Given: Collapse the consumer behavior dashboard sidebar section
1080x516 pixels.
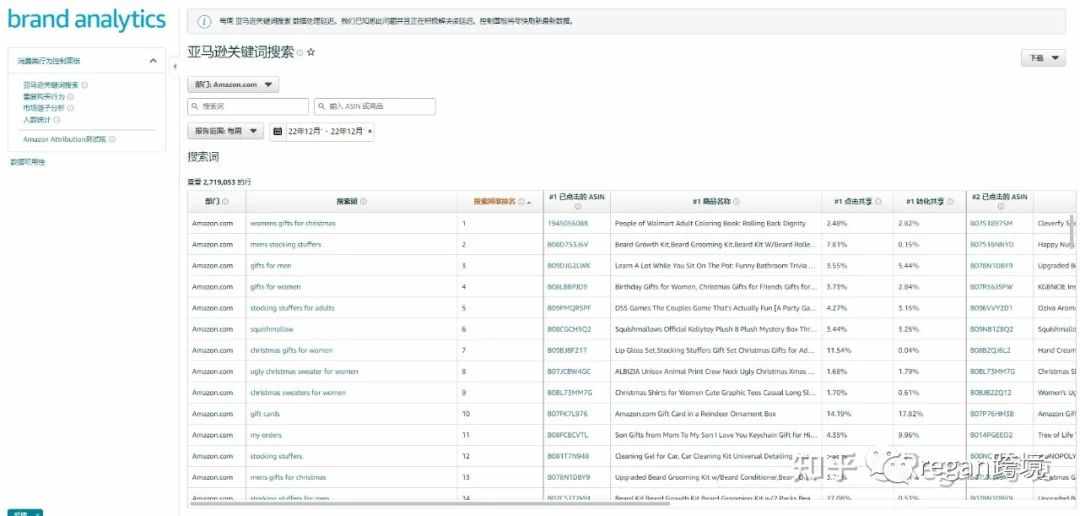Looking at the screenshot, I should tap(153, 61).
